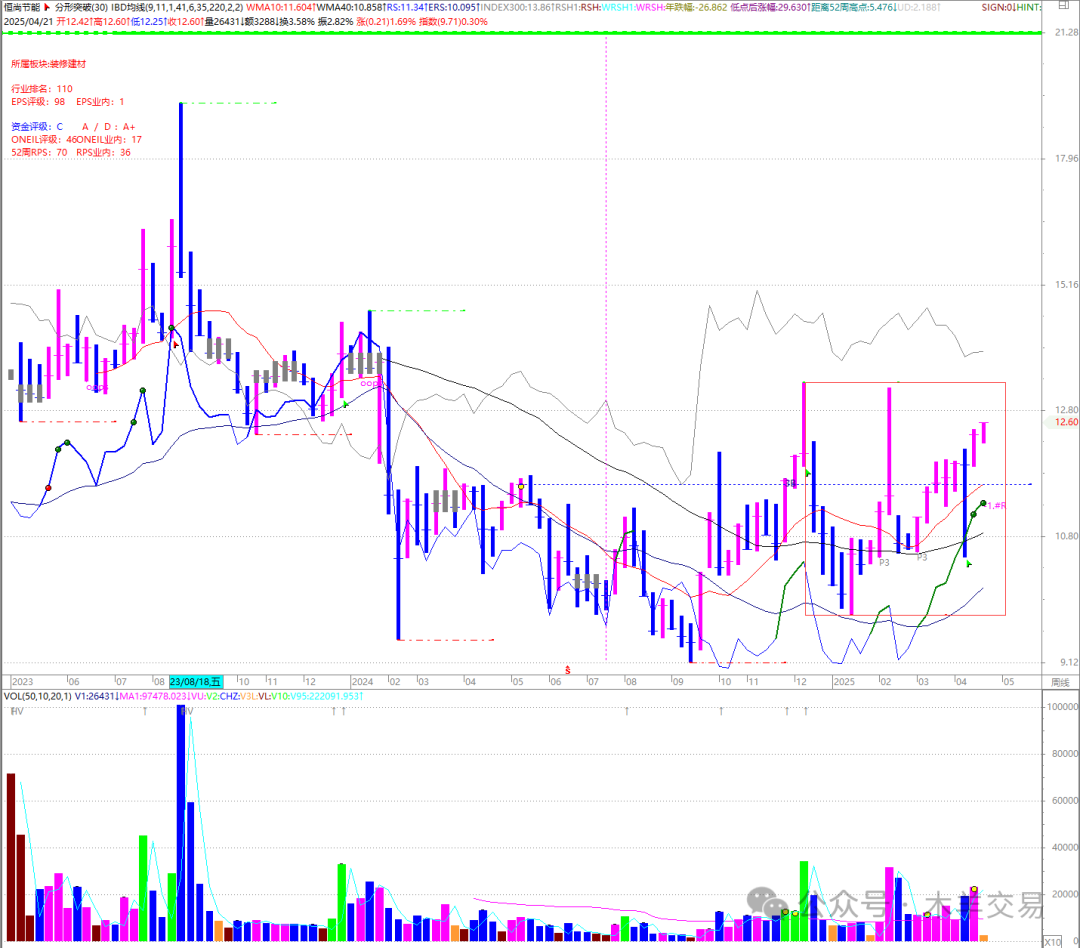The width and height of the screenshot is (1080, 948).
Task: Click the X10 volume scale multiplier
Action: coord(1052,942)
